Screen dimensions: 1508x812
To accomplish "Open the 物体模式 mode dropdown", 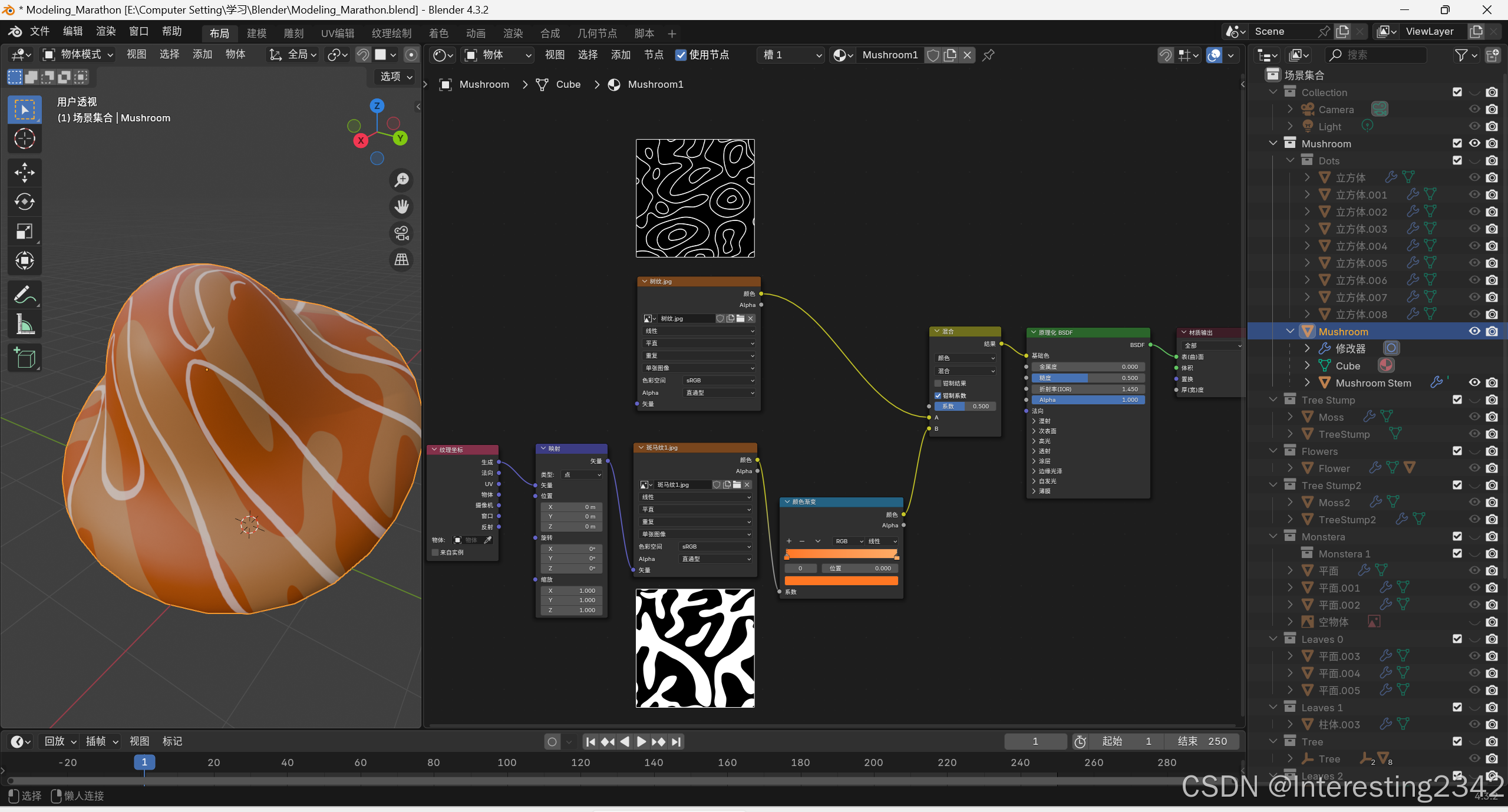I will click(x=78, y=55).
